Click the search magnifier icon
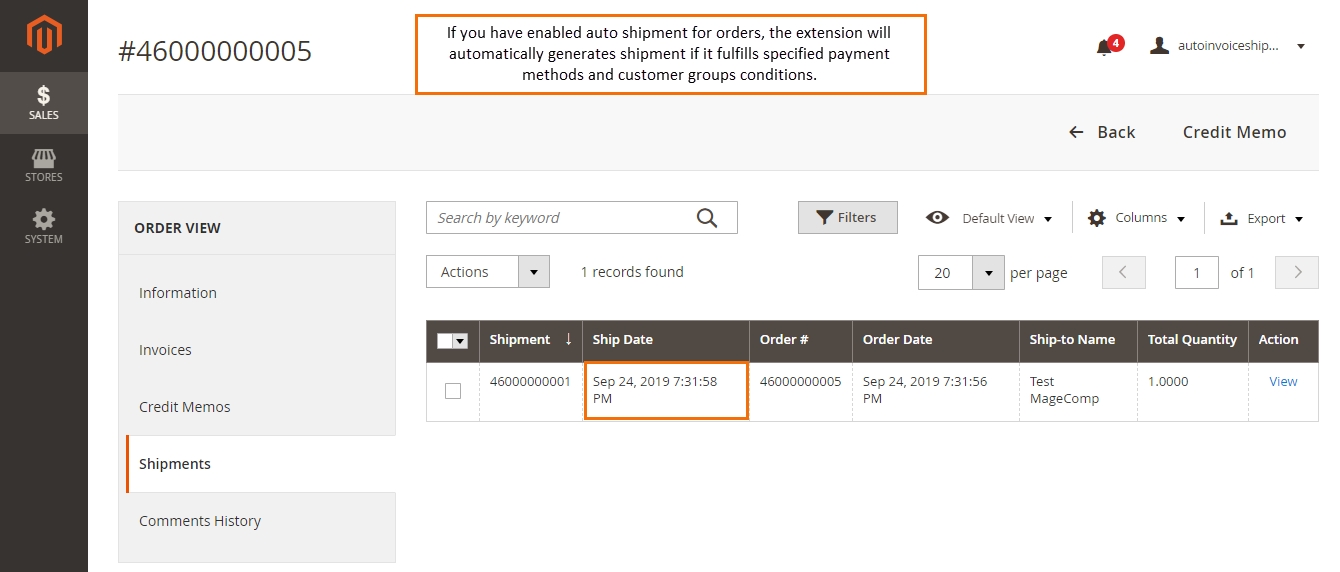 coord(707,218)
